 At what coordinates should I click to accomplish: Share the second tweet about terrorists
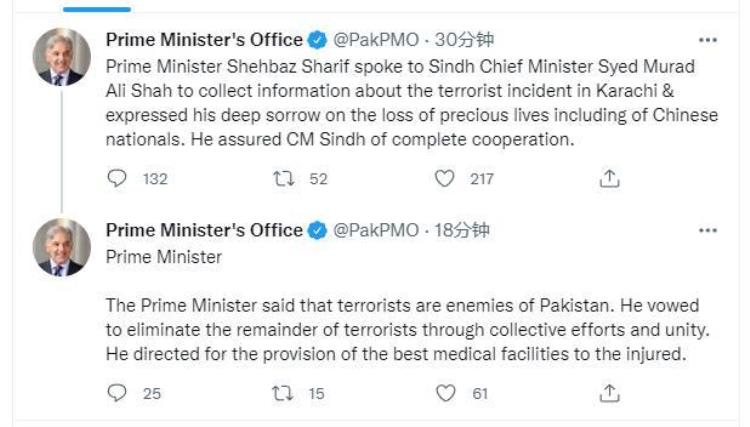point(609,393)
